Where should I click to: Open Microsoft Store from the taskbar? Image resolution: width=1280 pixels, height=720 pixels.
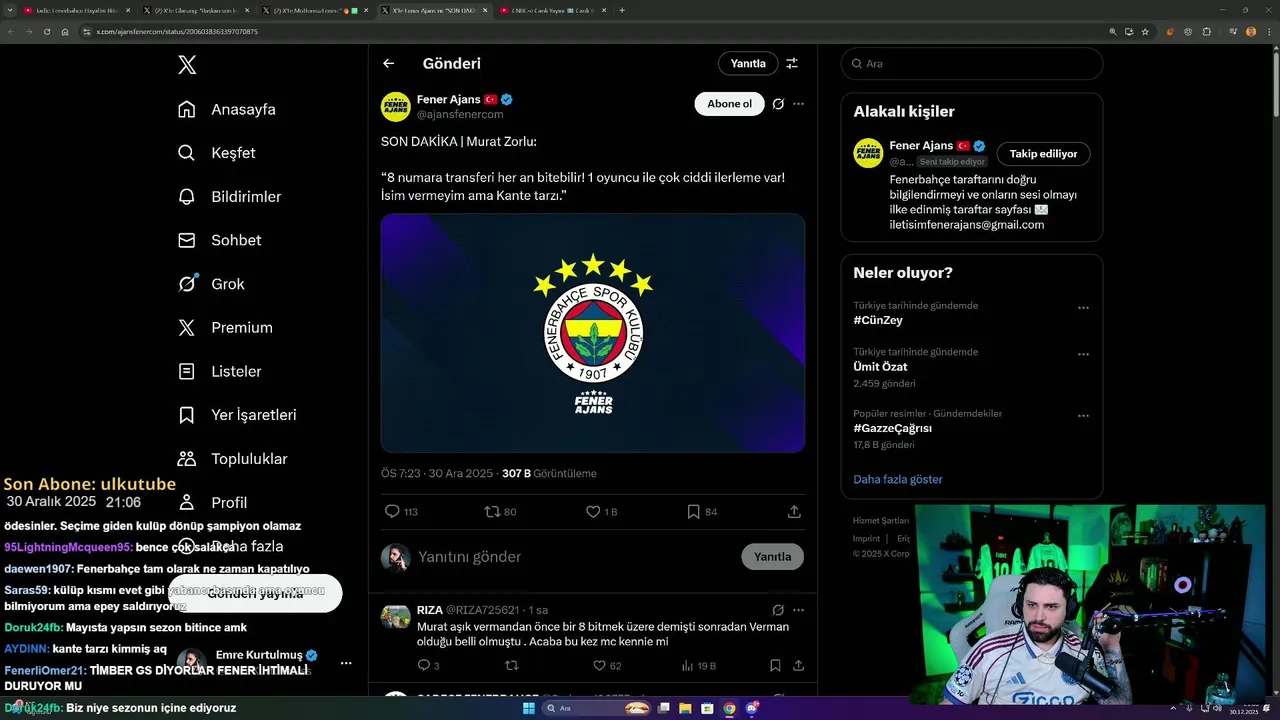[707, 708]
